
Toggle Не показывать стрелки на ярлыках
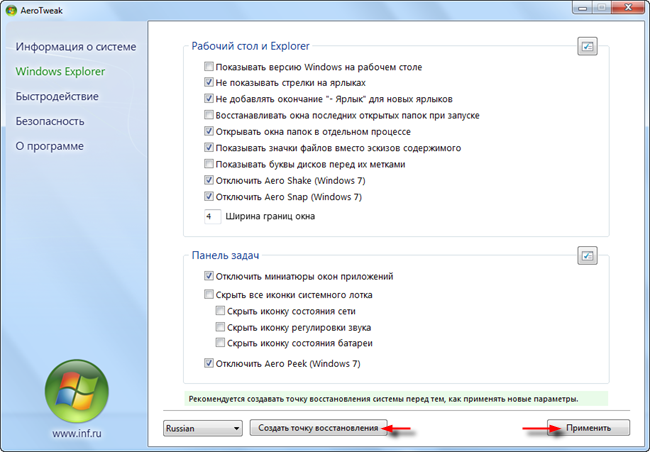coord(209,83)
